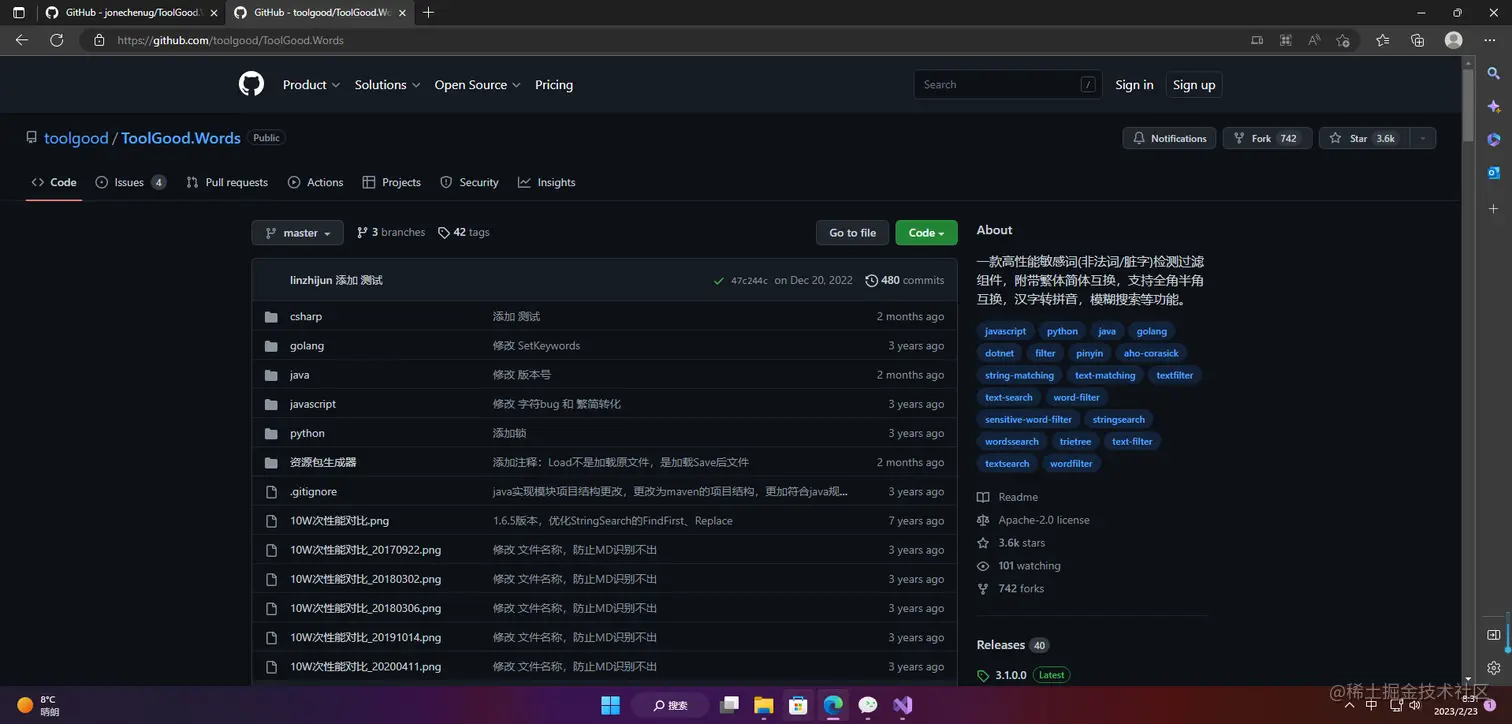Open Pull requests tab
This screenshot has height=724, width=1512.
click(x=227, y=182)
